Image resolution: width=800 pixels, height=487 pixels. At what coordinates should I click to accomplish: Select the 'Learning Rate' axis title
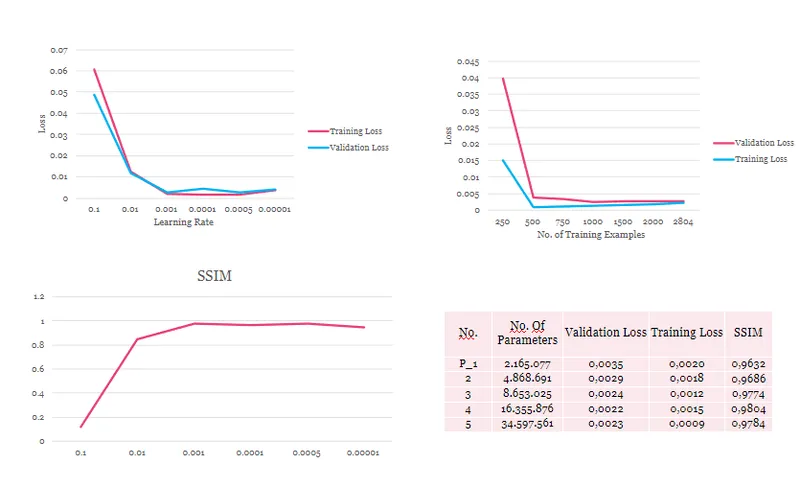pos(183,222)
